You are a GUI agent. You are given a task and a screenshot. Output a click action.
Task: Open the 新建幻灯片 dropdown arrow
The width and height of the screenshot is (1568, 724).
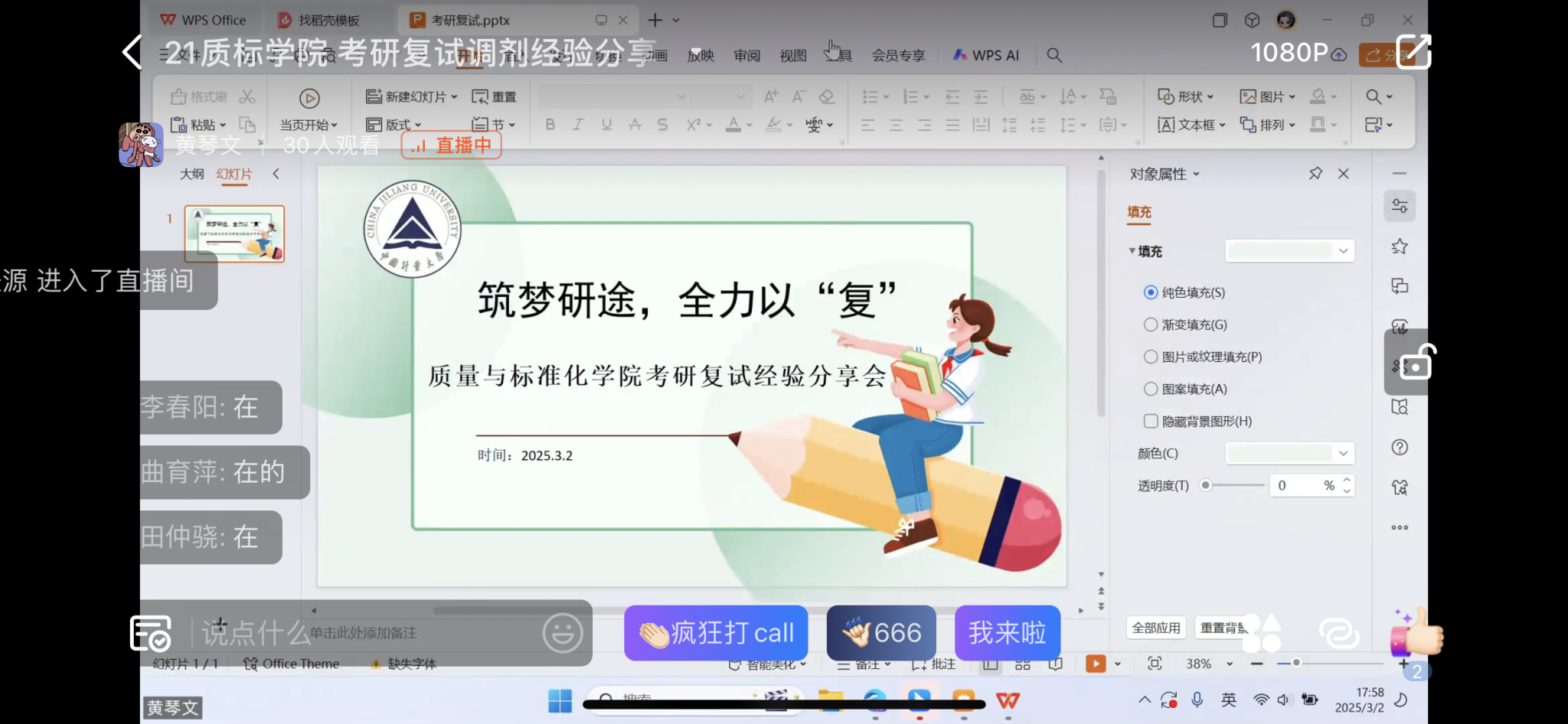pyautogui.click(x=454, y=97)
